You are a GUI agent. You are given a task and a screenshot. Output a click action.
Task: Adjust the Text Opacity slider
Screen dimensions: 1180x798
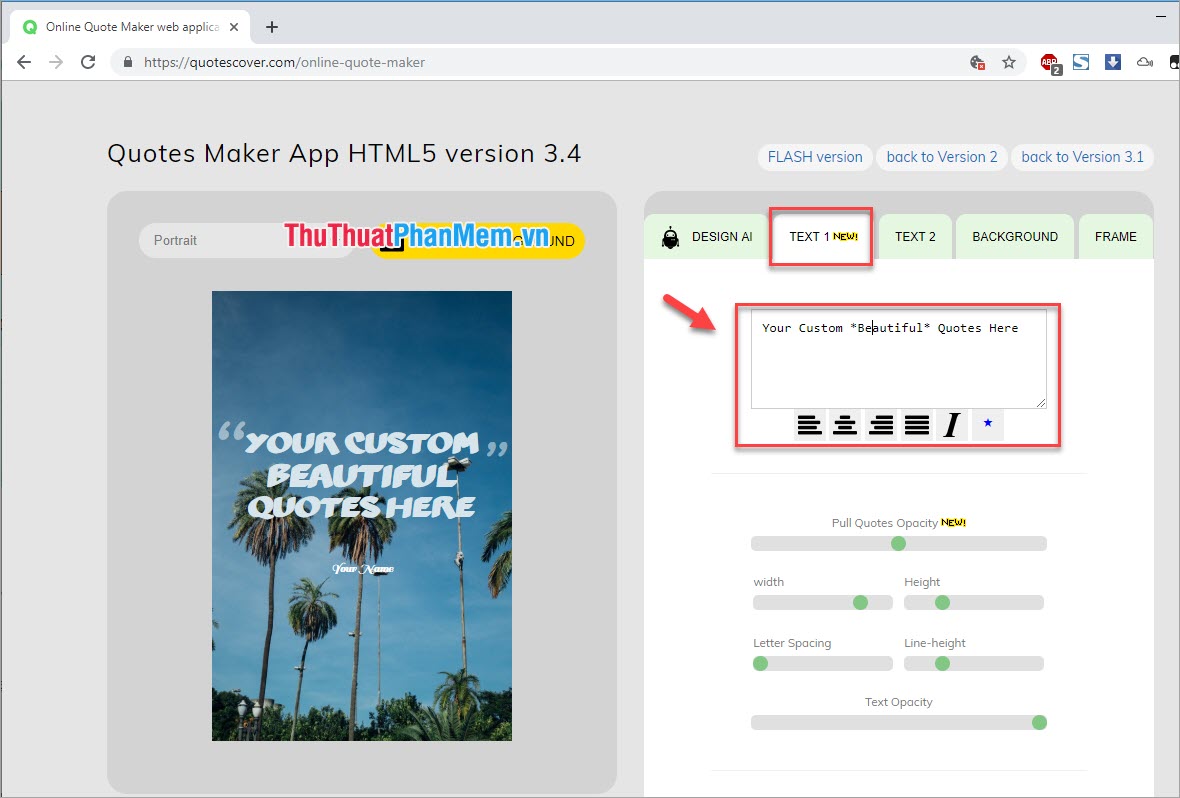(x=1038, y=722)
